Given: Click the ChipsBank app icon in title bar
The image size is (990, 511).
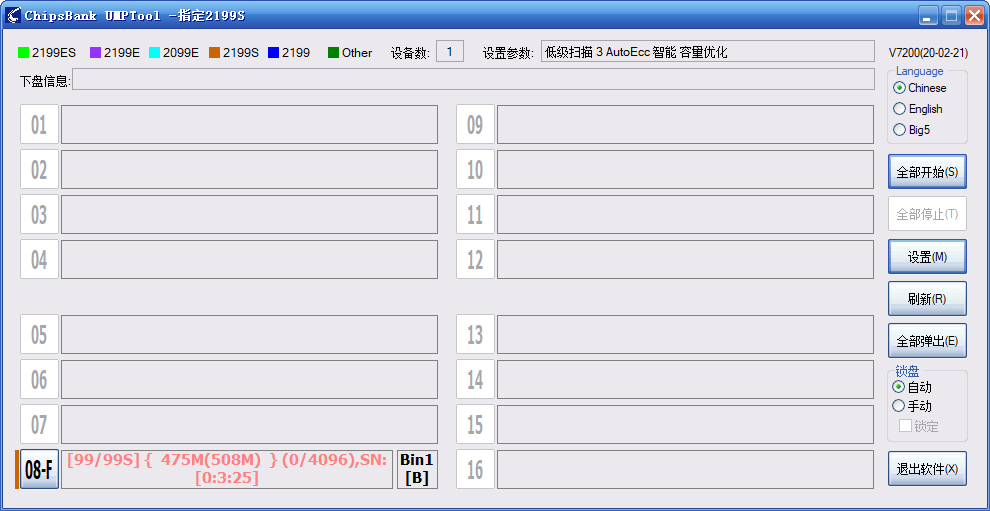Looking at the screenshot, I should 13,15.
